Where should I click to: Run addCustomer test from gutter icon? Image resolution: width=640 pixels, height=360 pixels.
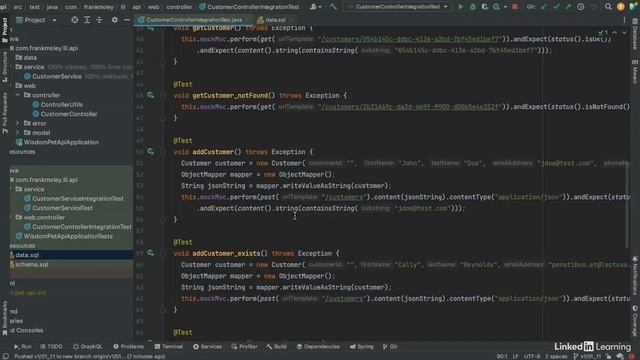150,151
